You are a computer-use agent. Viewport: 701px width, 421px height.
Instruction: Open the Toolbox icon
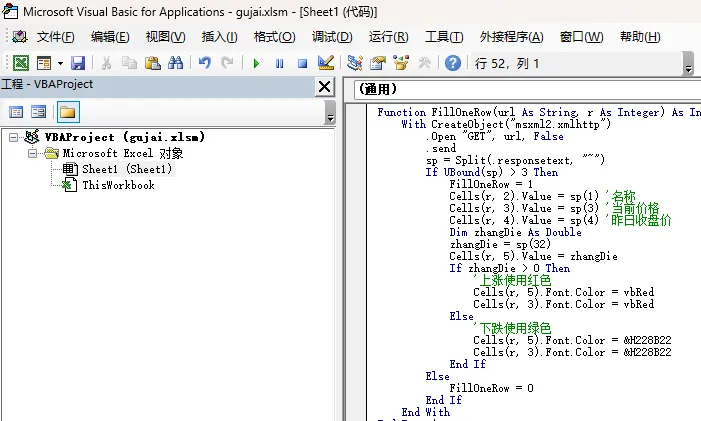[424, 63]
